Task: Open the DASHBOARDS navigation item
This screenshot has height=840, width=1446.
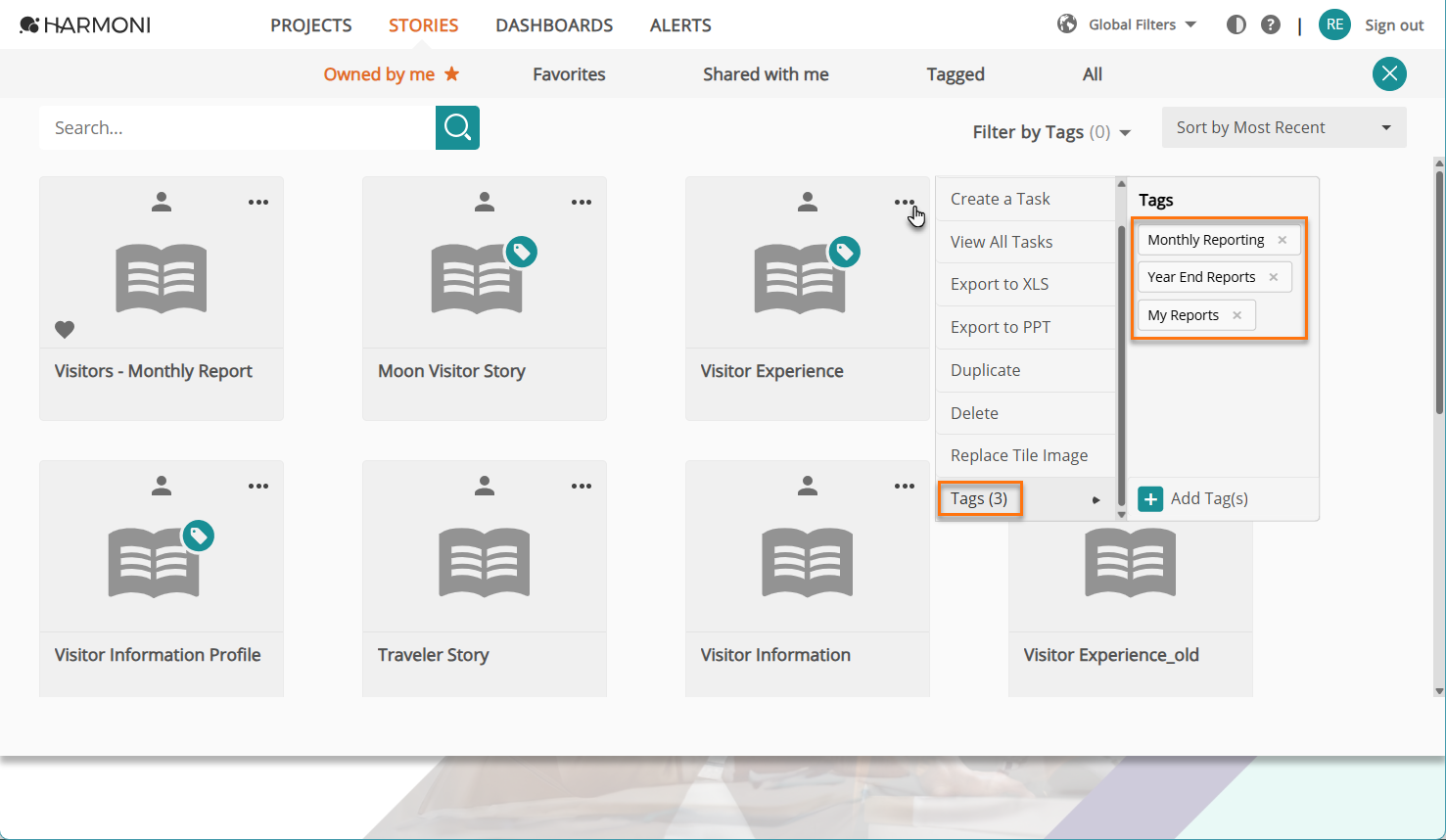Action: pos(554,25)
